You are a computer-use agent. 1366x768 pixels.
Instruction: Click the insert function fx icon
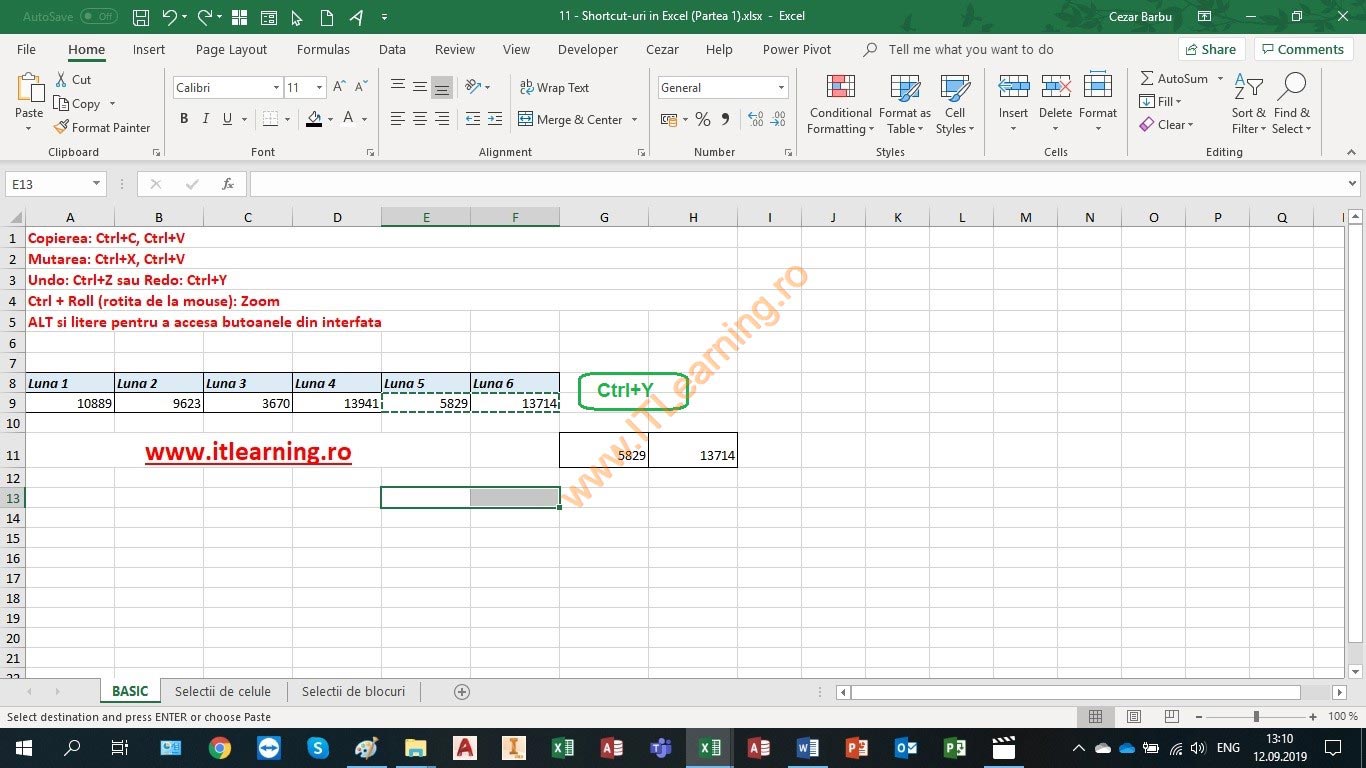pos(228,184)
